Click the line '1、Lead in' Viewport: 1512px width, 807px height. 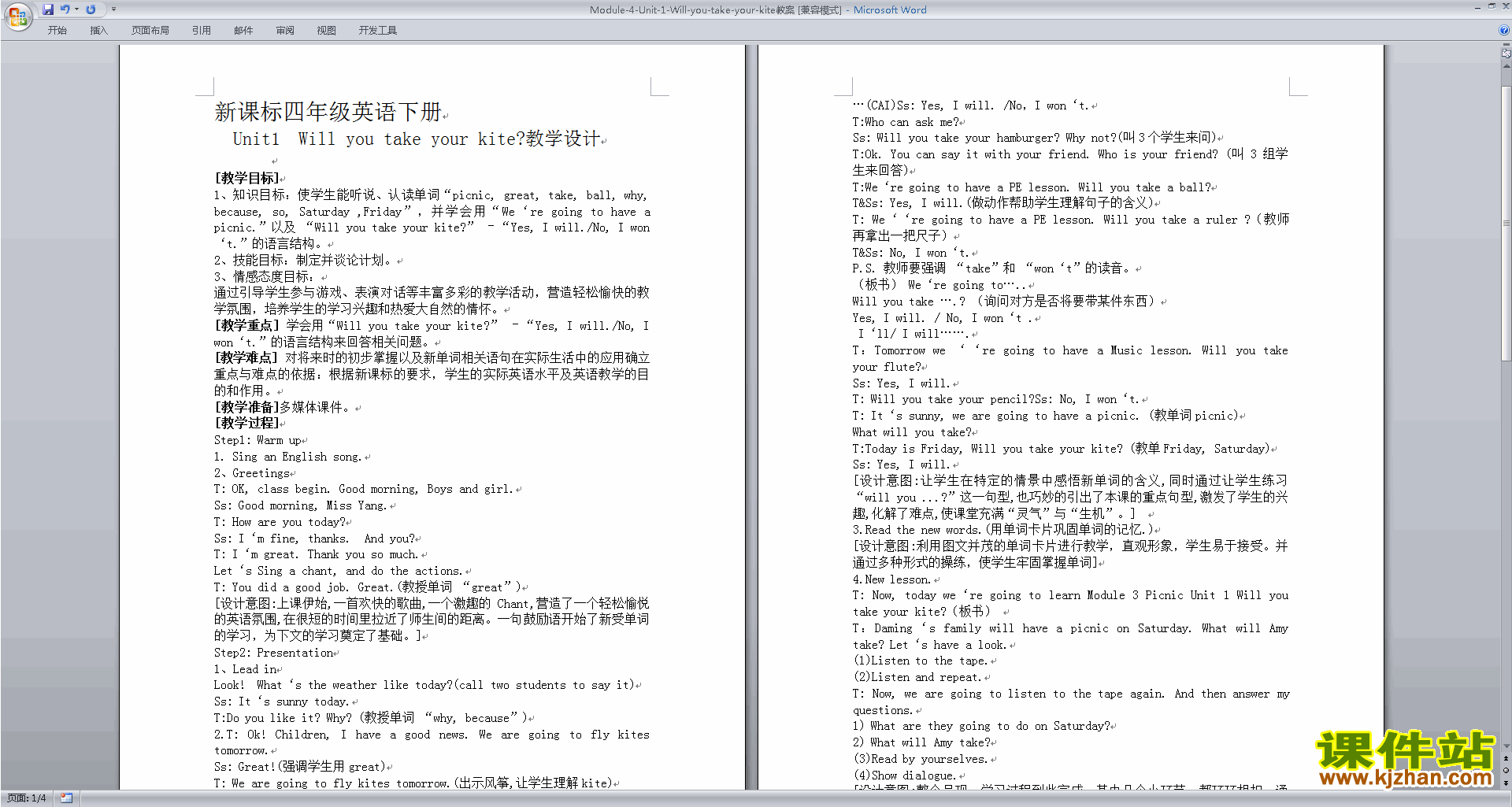click(245, 669)
